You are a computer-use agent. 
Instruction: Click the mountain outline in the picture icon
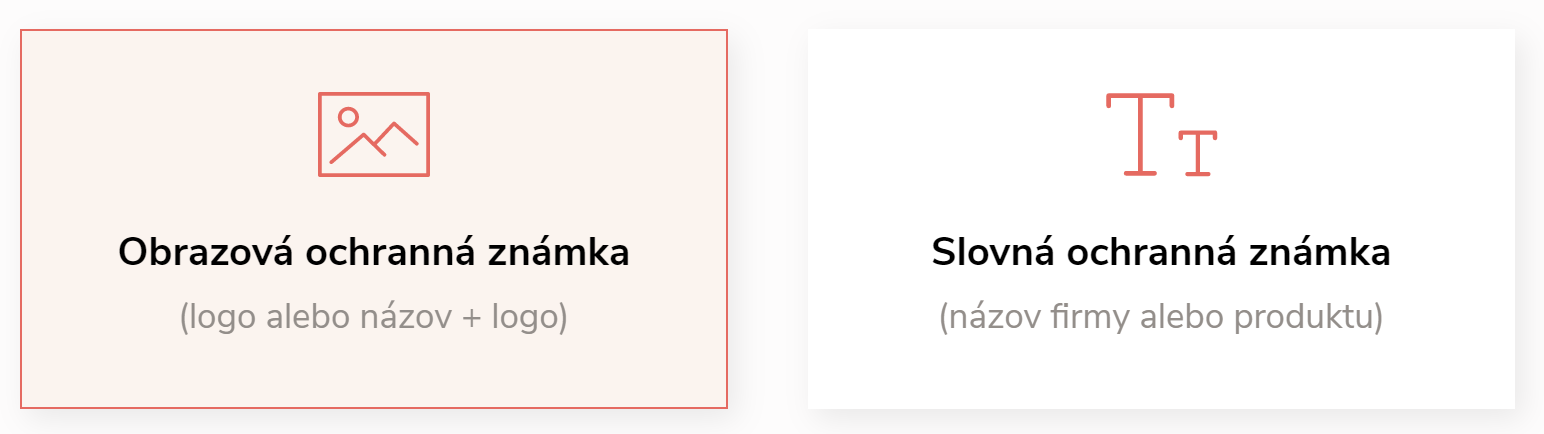click(375, 142)
